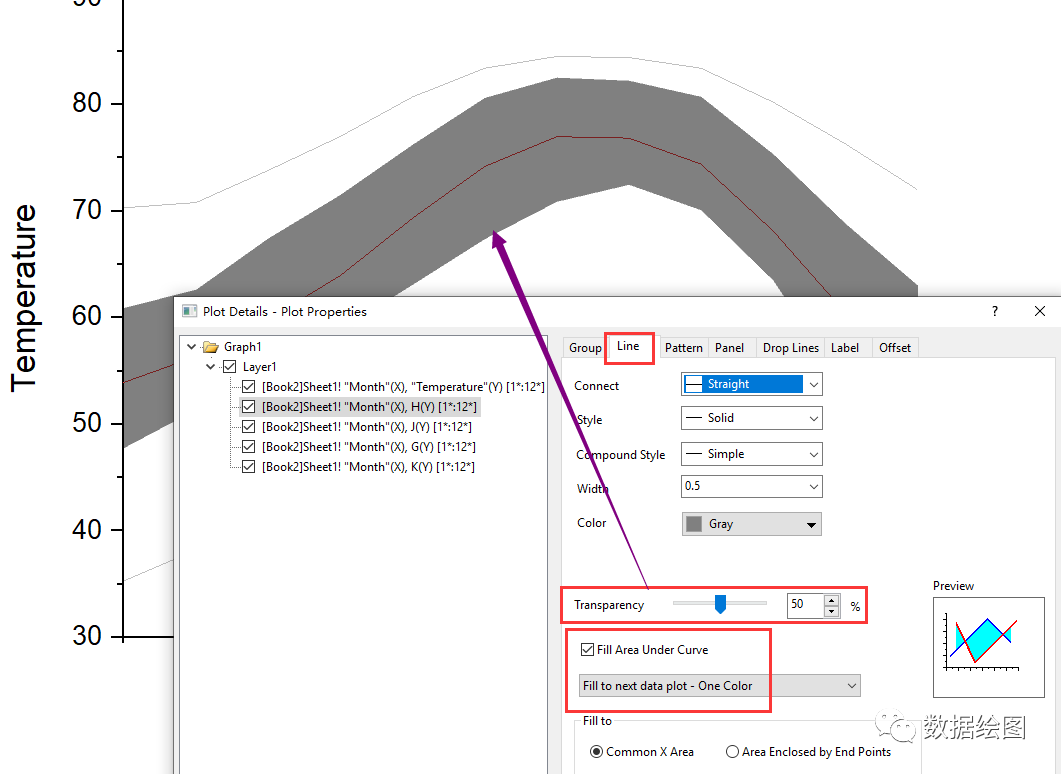Open the Style dropdown showing Solid
The height and width of the screenshot is (774, 1061).
[x=751, y=418]
